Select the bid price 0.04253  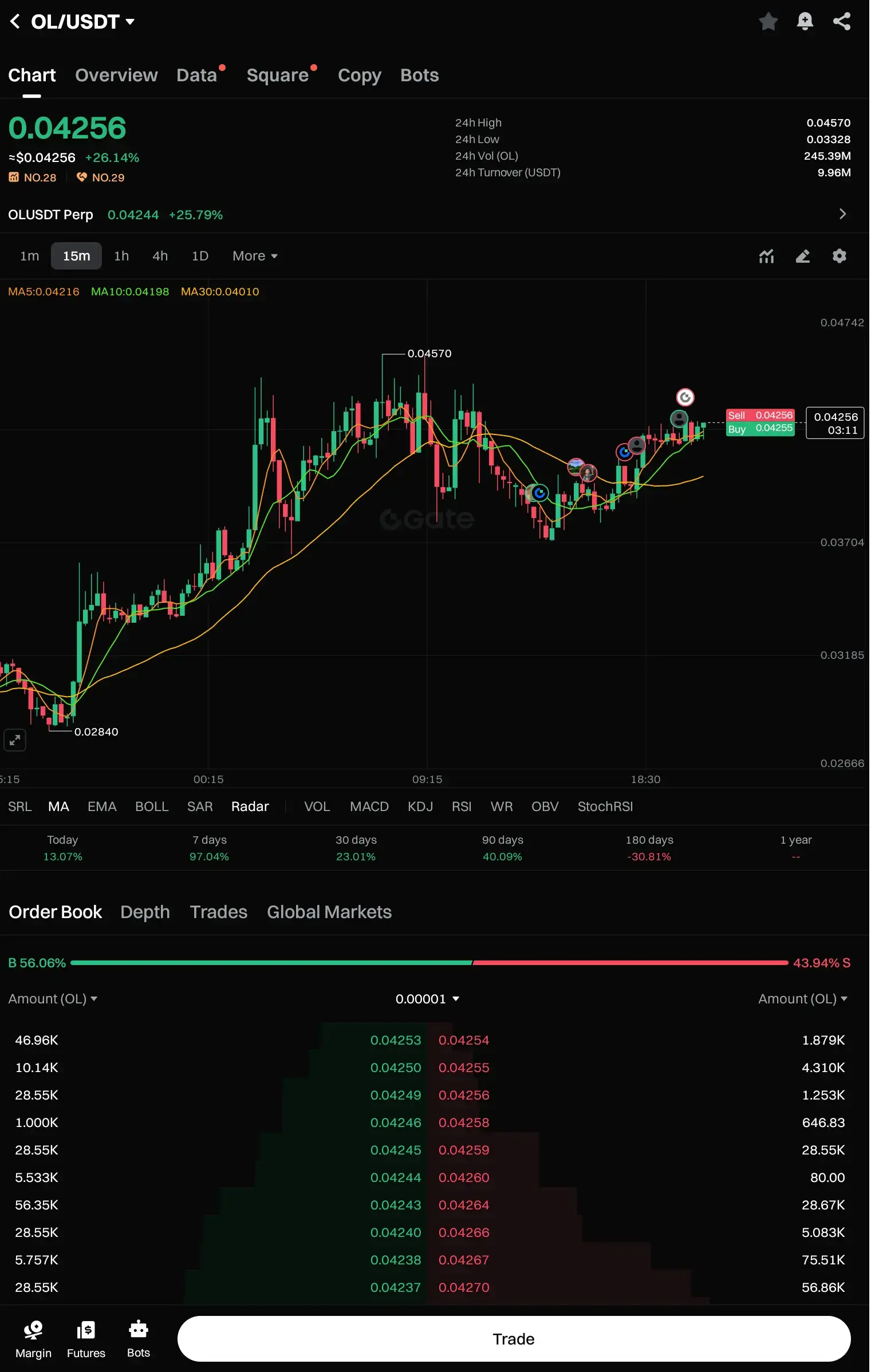coord(396,1040)
